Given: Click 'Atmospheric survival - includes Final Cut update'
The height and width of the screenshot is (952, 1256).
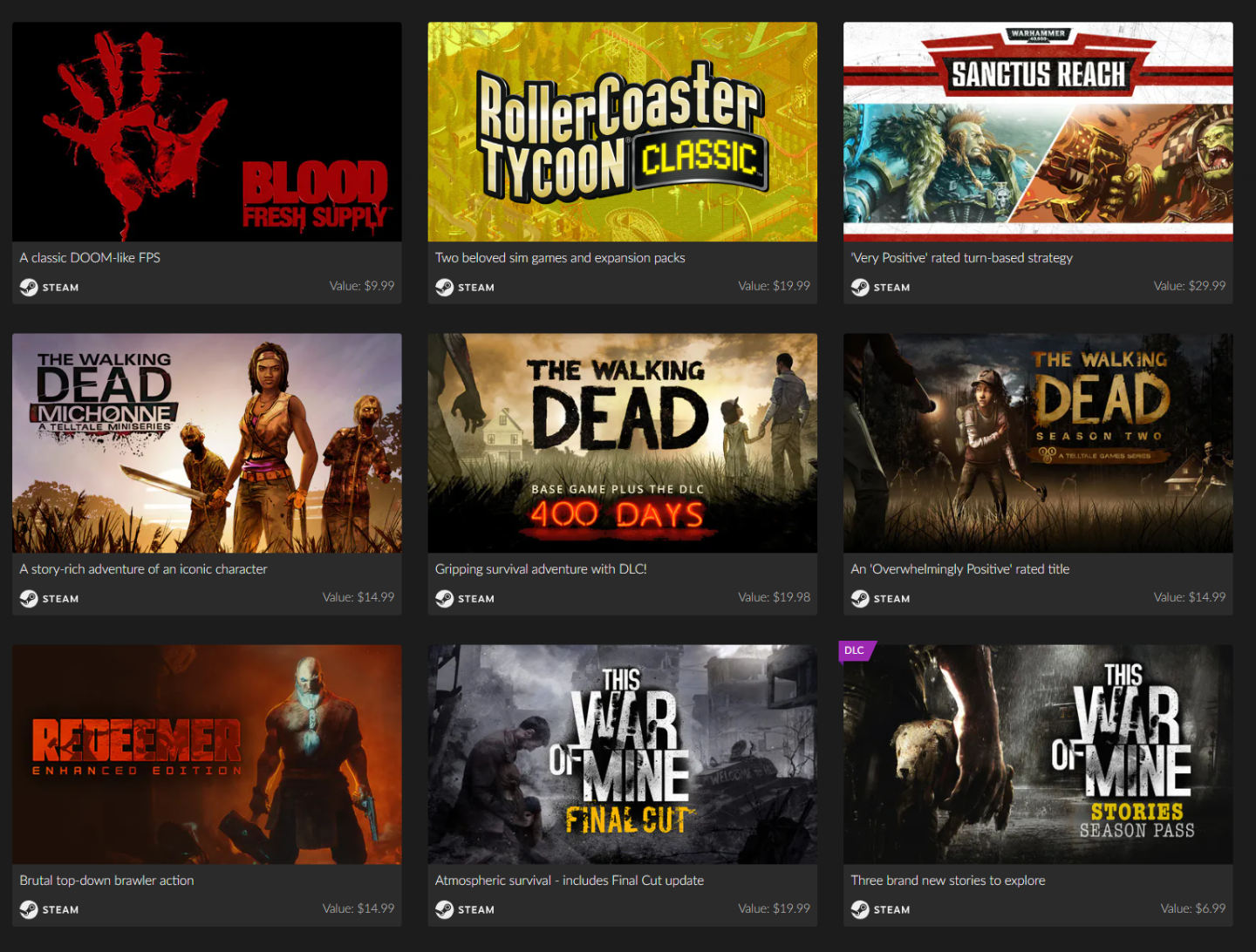Looking at the screenshot, I should 570,881.
